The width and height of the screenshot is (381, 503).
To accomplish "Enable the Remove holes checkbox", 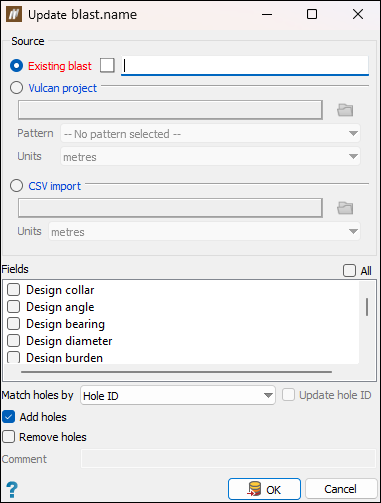I will [9, 437].
